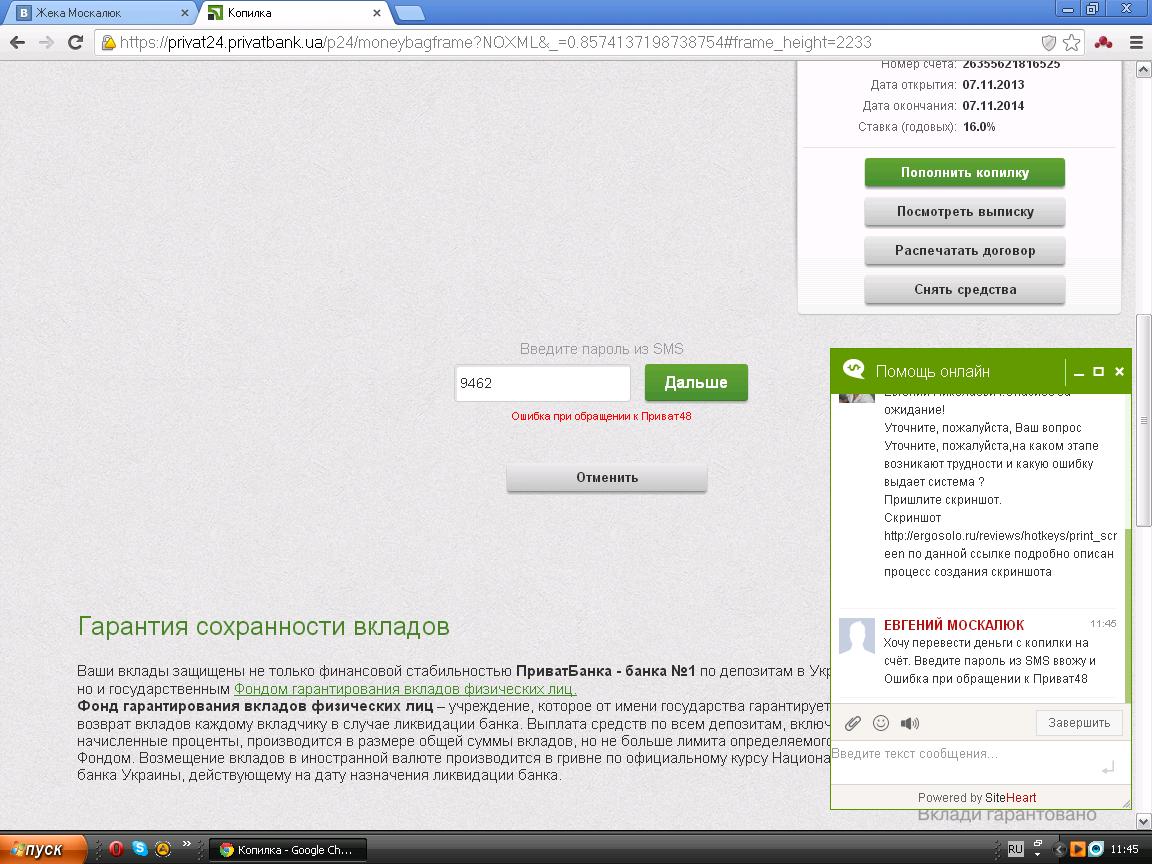Click the Распечатать договор button
The height and width of the screenshot is (864, 1152).
pos(965,251)
